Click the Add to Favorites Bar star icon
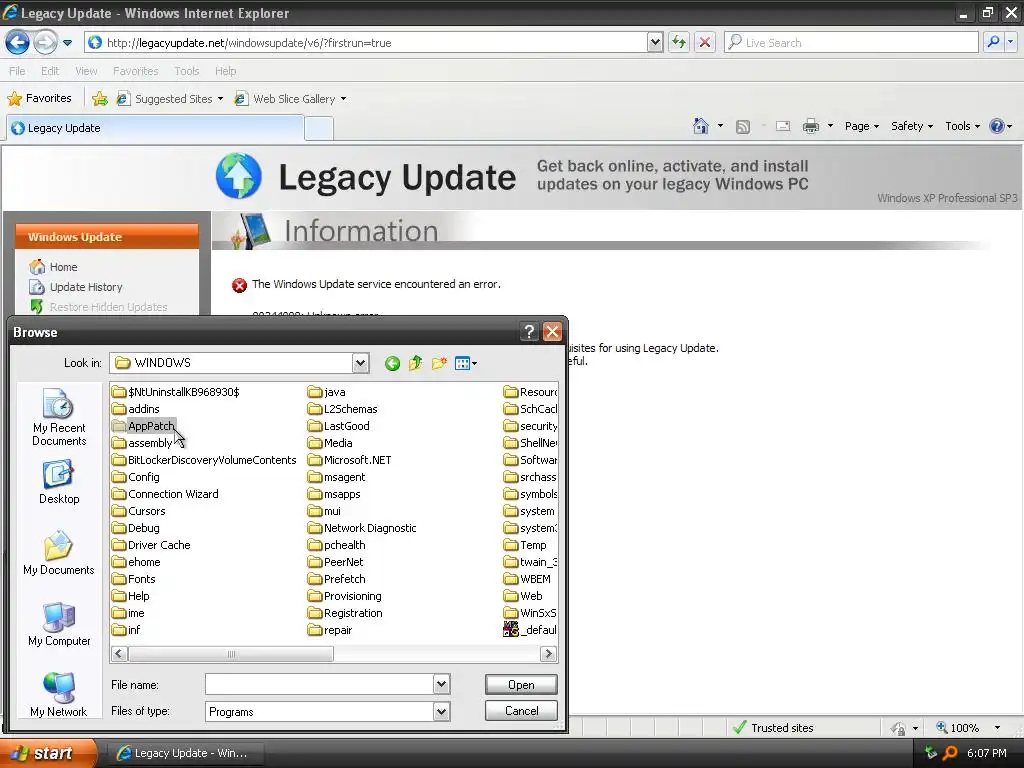 tap(99, 99)
